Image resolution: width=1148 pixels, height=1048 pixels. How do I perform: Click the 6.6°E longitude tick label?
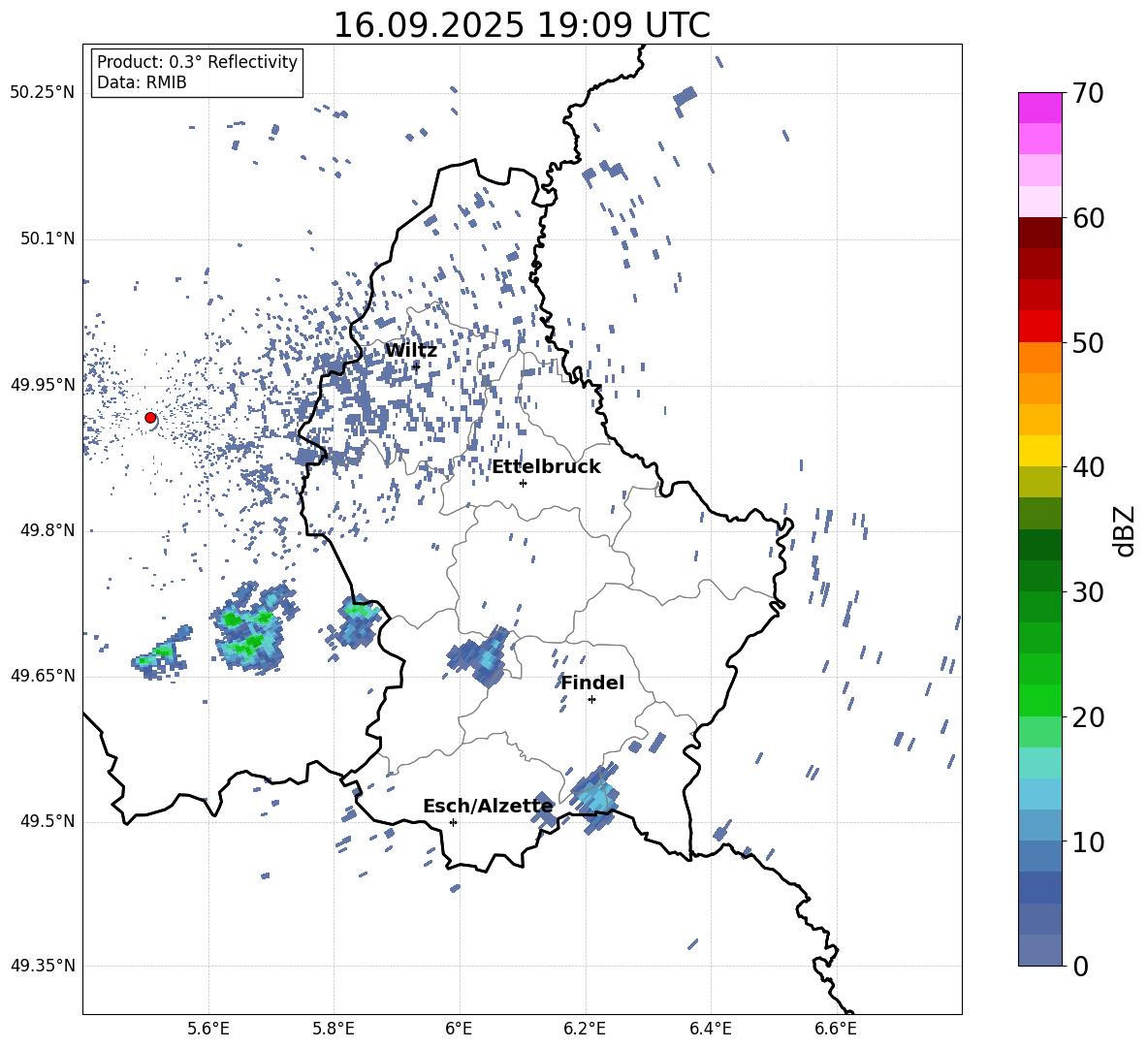click(836, 1029)
